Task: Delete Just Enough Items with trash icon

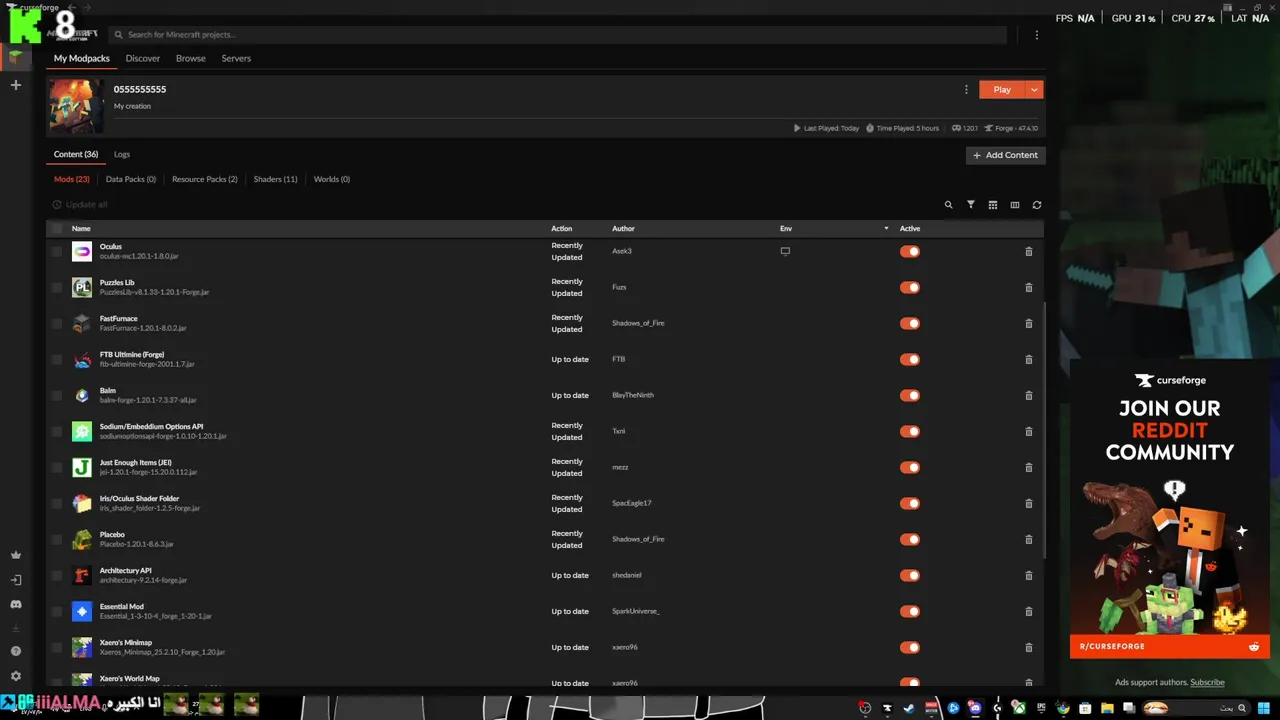Action: tap(1029, 468)
